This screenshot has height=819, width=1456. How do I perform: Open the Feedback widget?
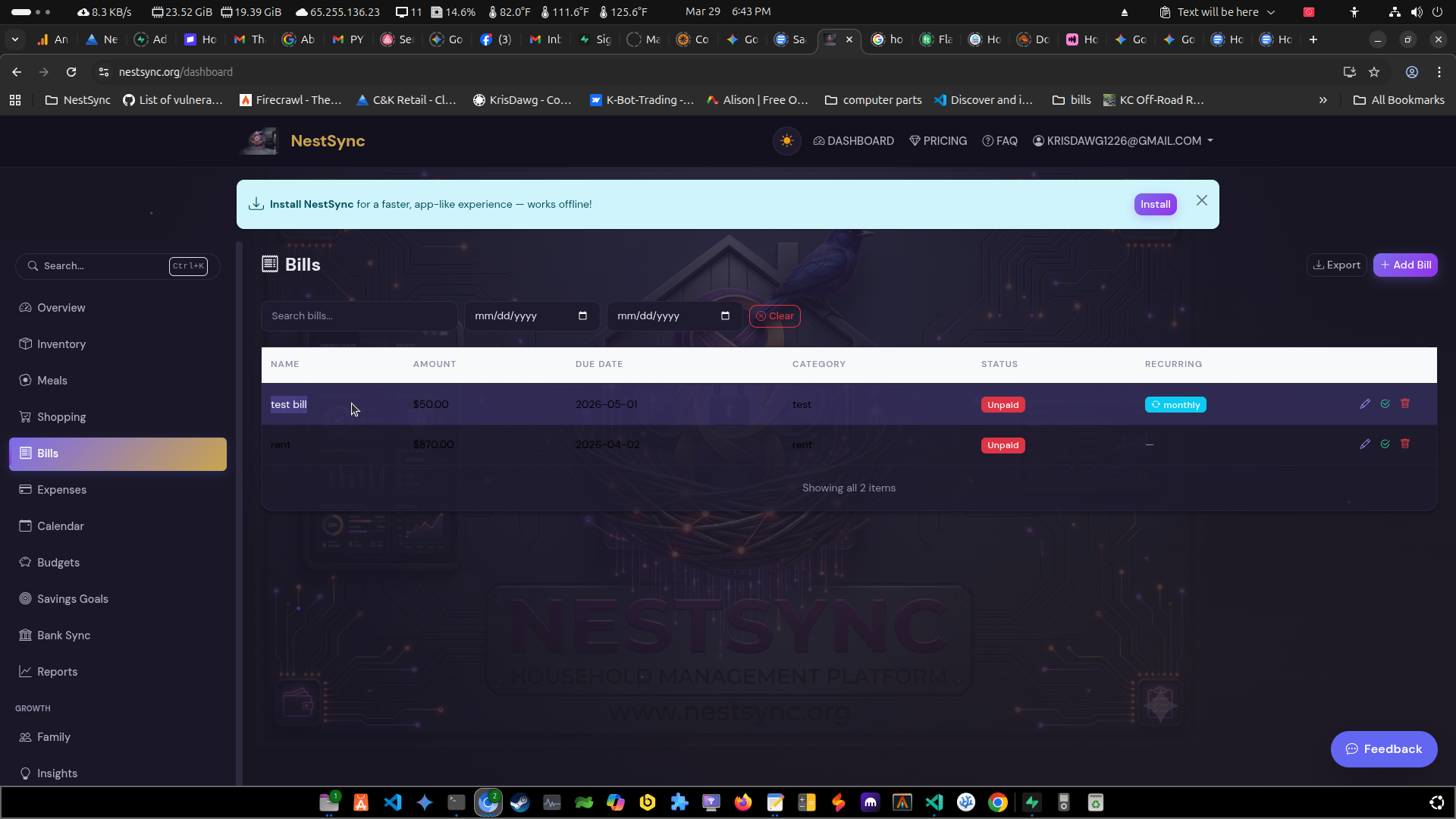pyautogui.click(x=1383, y=748)
